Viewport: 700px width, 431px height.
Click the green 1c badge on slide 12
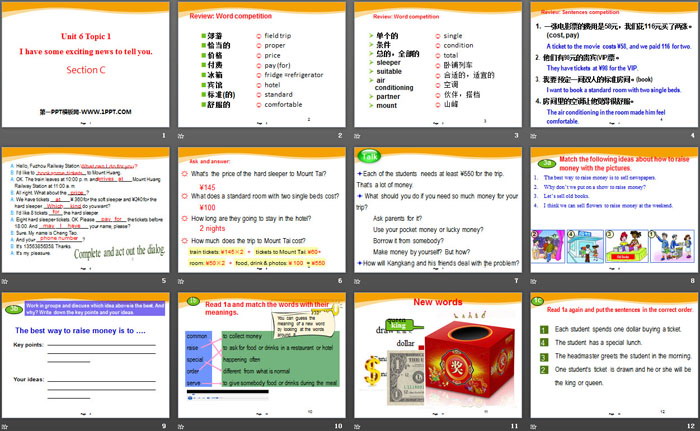(x=538, y=301)
